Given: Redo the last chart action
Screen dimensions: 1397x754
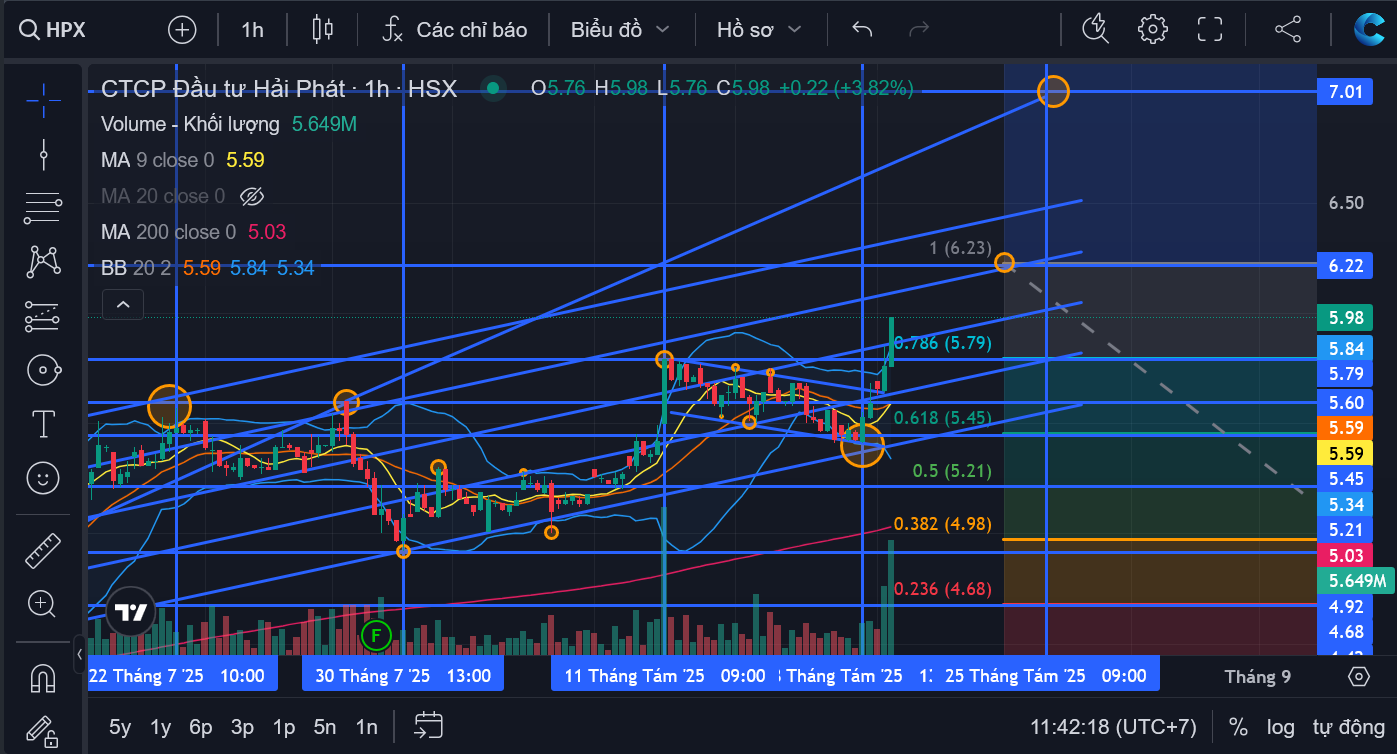Looking at the screenshot, I should (918, 29).
